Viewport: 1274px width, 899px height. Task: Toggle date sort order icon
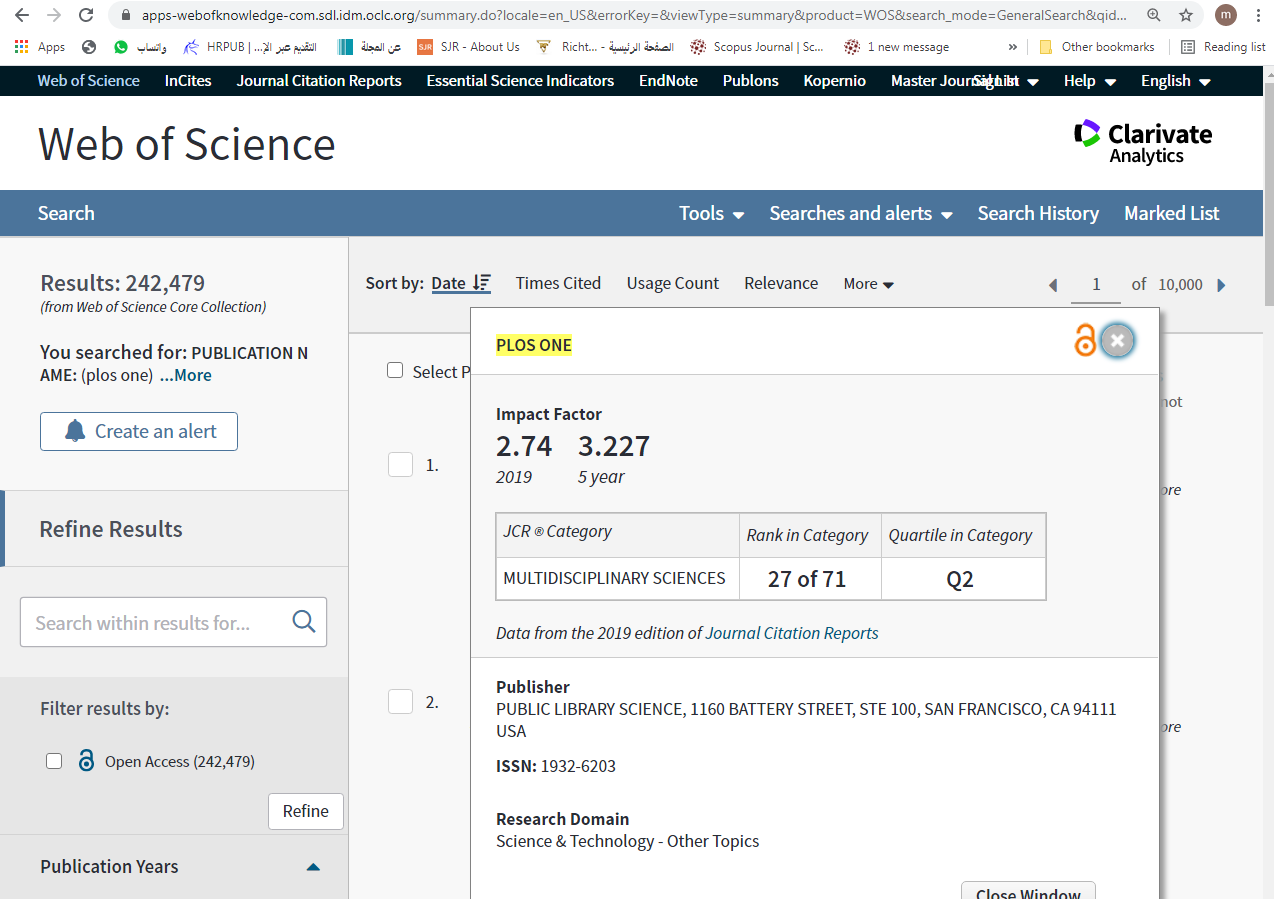[482, 283]
